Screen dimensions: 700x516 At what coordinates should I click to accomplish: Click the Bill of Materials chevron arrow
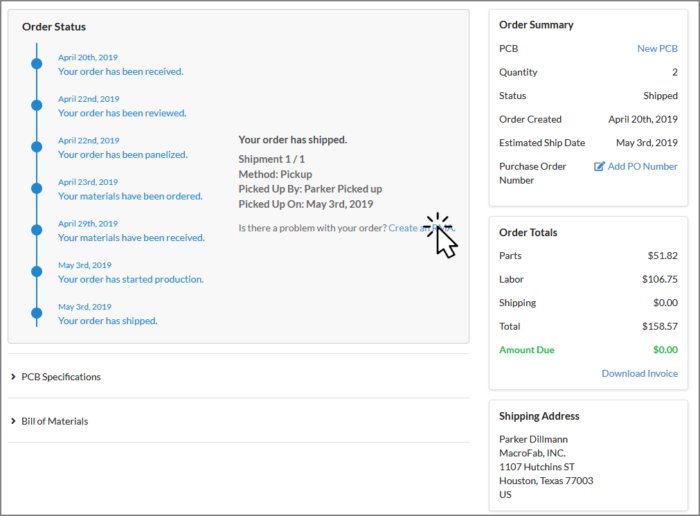[x=13, y=421]
